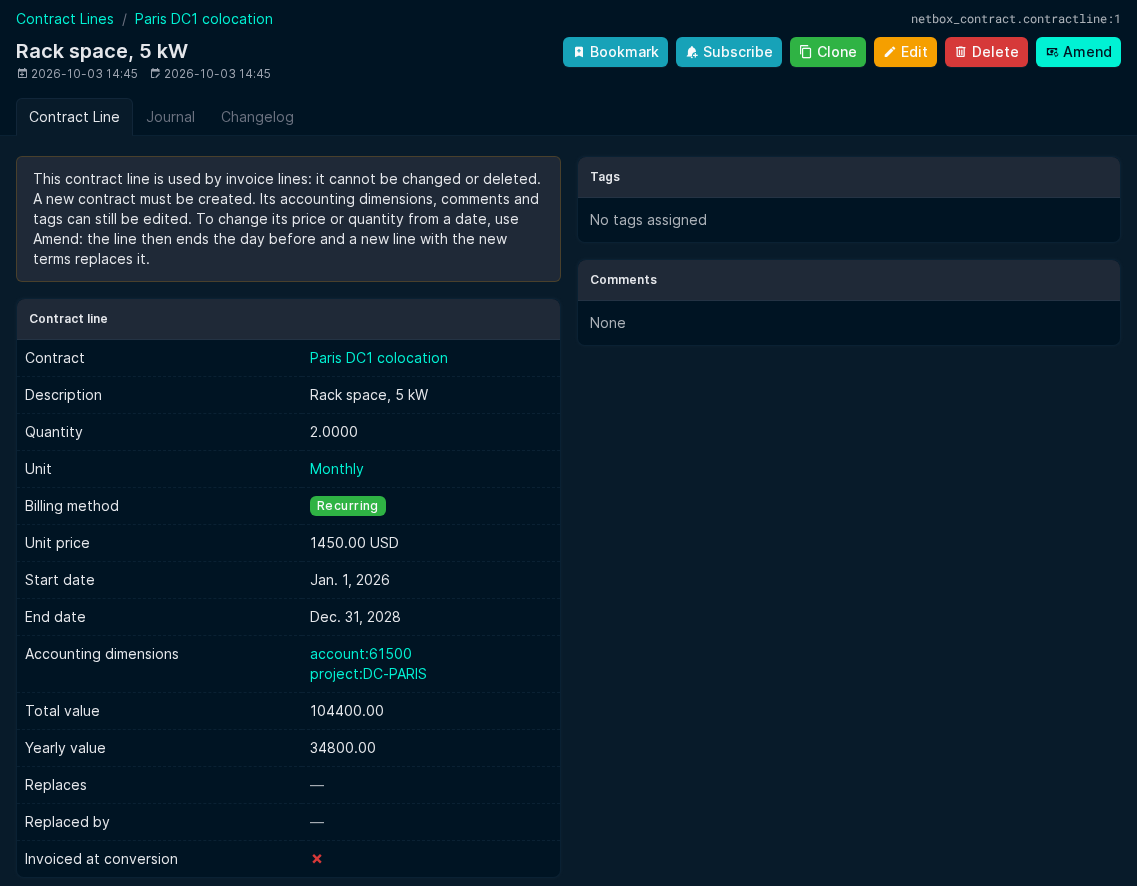
Task: Click the Replaces dash value
Action: (317, 785)
